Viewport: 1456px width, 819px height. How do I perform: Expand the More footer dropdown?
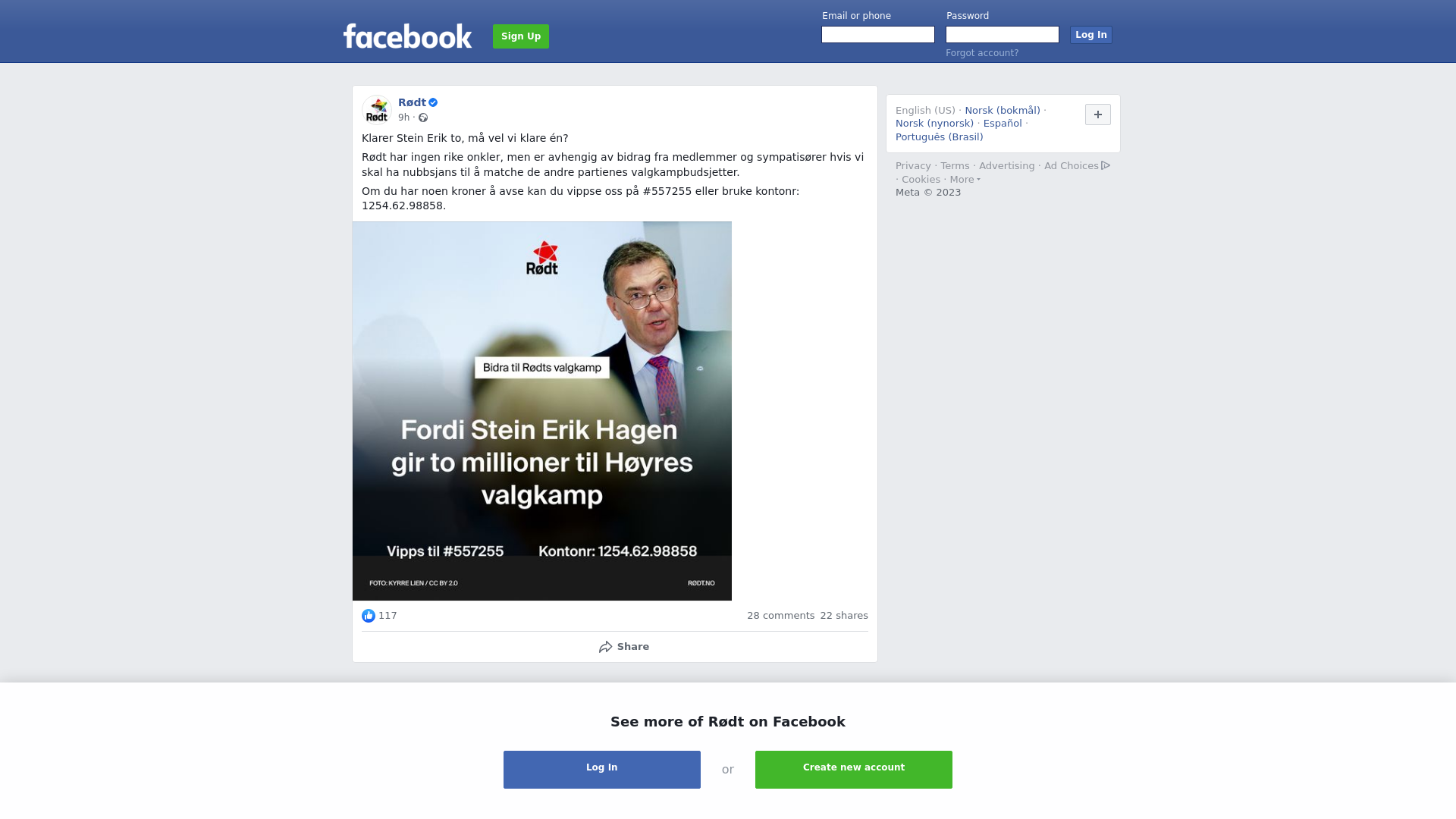coord(965,180)
